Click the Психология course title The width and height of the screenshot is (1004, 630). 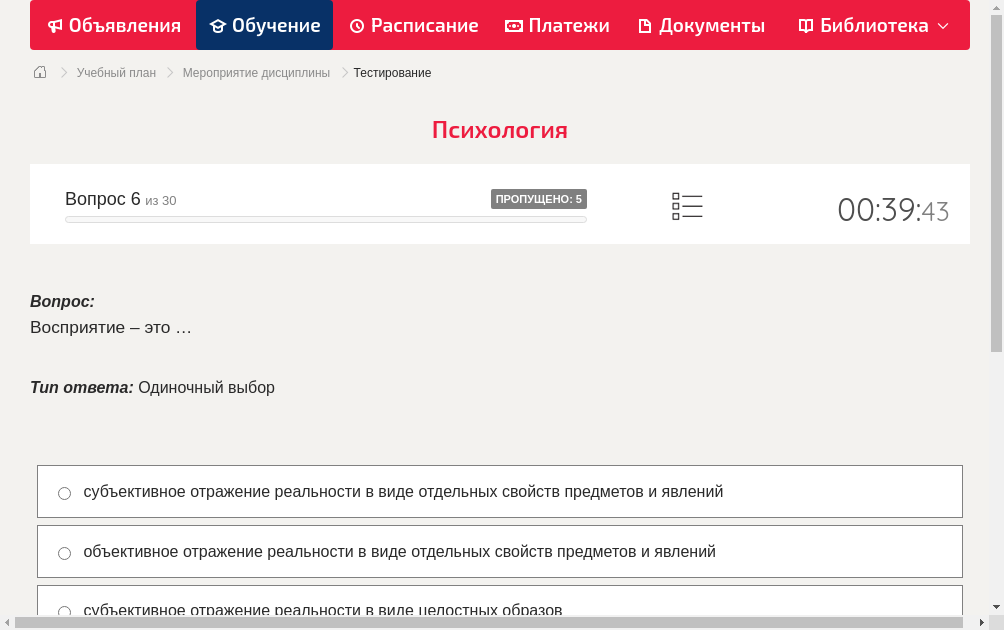click(500, 130)
